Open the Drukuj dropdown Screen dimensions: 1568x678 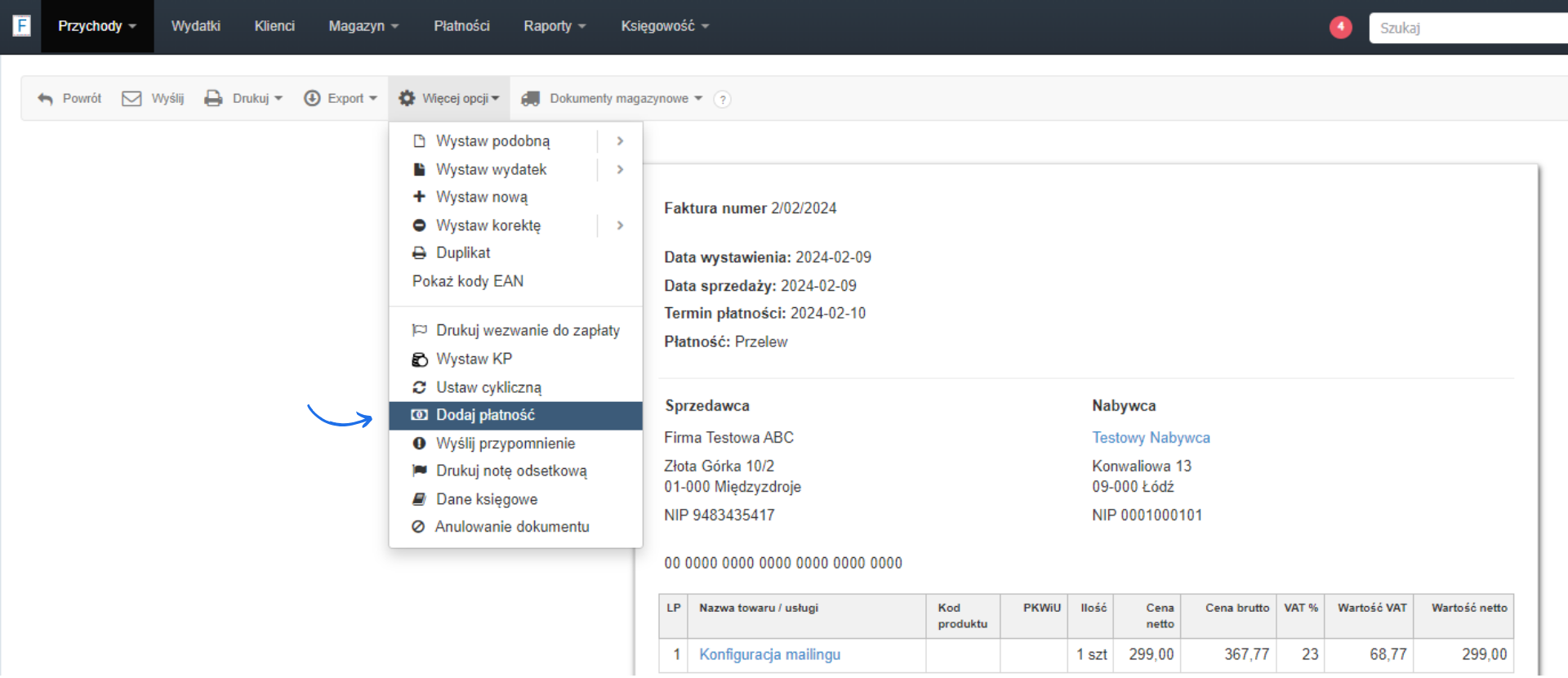click(243, 99)
